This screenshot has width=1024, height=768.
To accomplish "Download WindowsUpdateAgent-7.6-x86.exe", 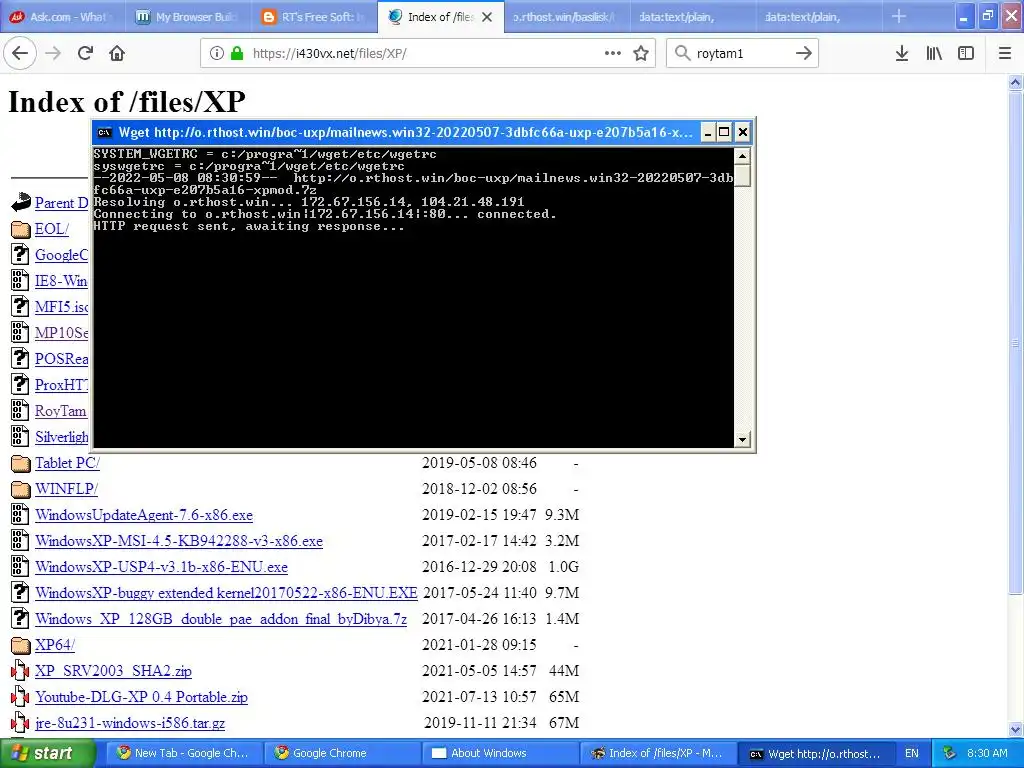I will click(x=144, y=515).
